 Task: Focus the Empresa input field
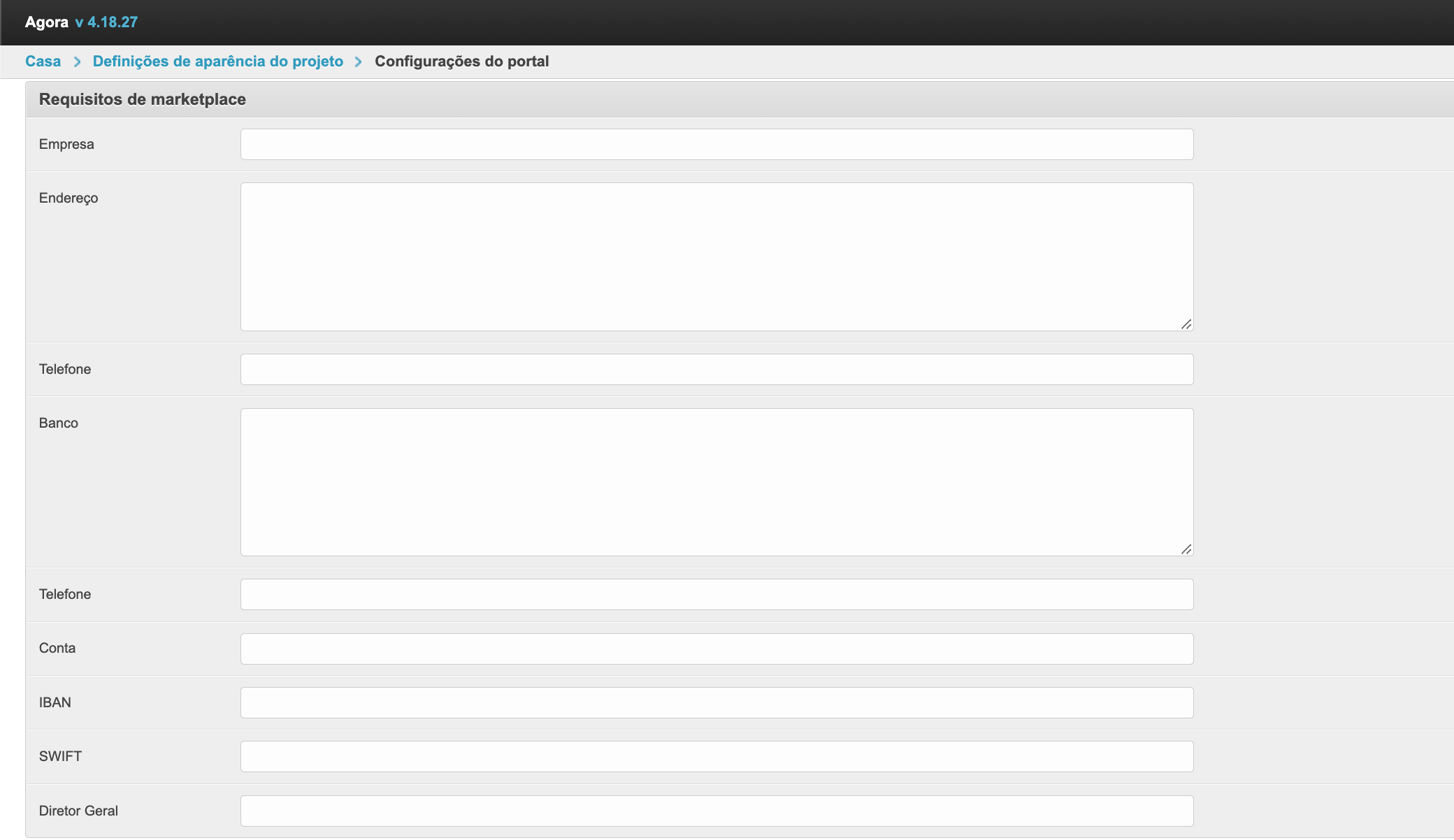(x=717, y=145)
